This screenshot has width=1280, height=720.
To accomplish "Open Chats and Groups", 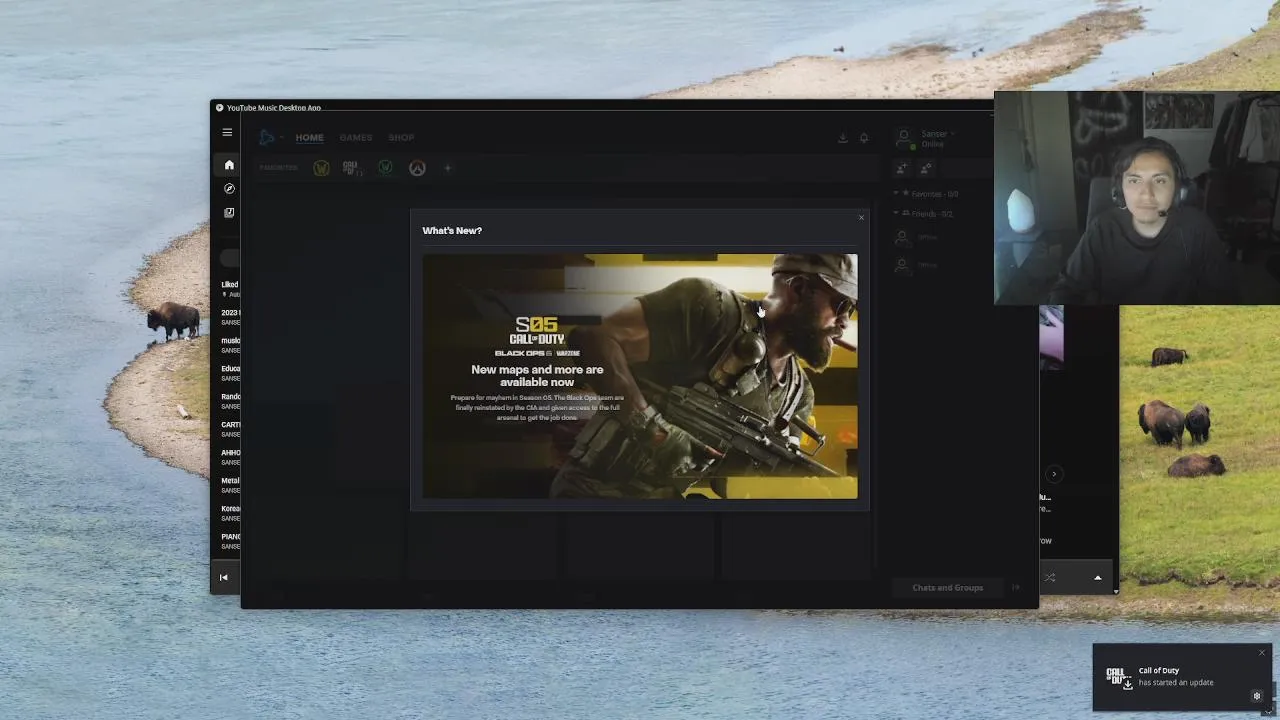I will click(x=947, y=588).
